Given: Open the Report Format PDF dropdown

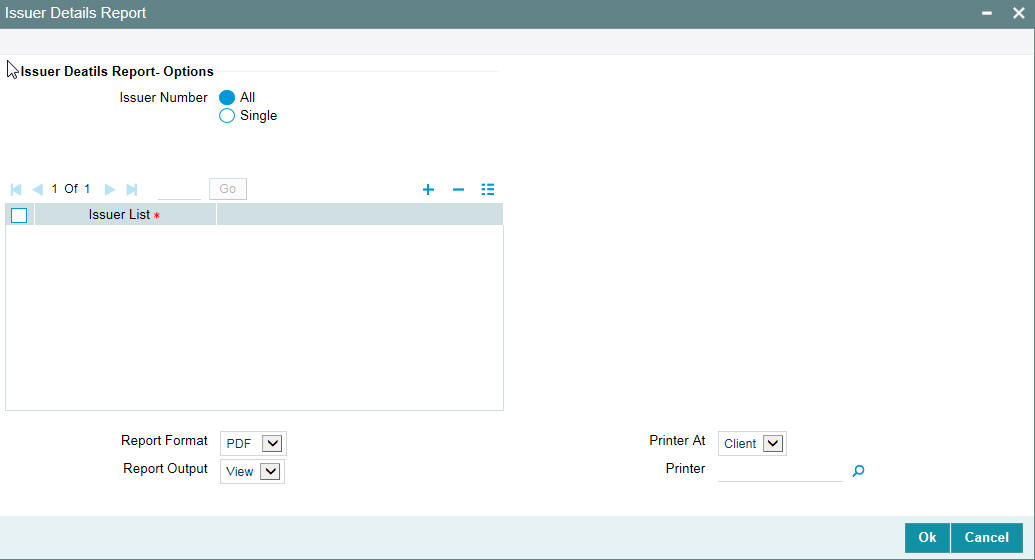Looking at the screenshot, I should 253,443.
